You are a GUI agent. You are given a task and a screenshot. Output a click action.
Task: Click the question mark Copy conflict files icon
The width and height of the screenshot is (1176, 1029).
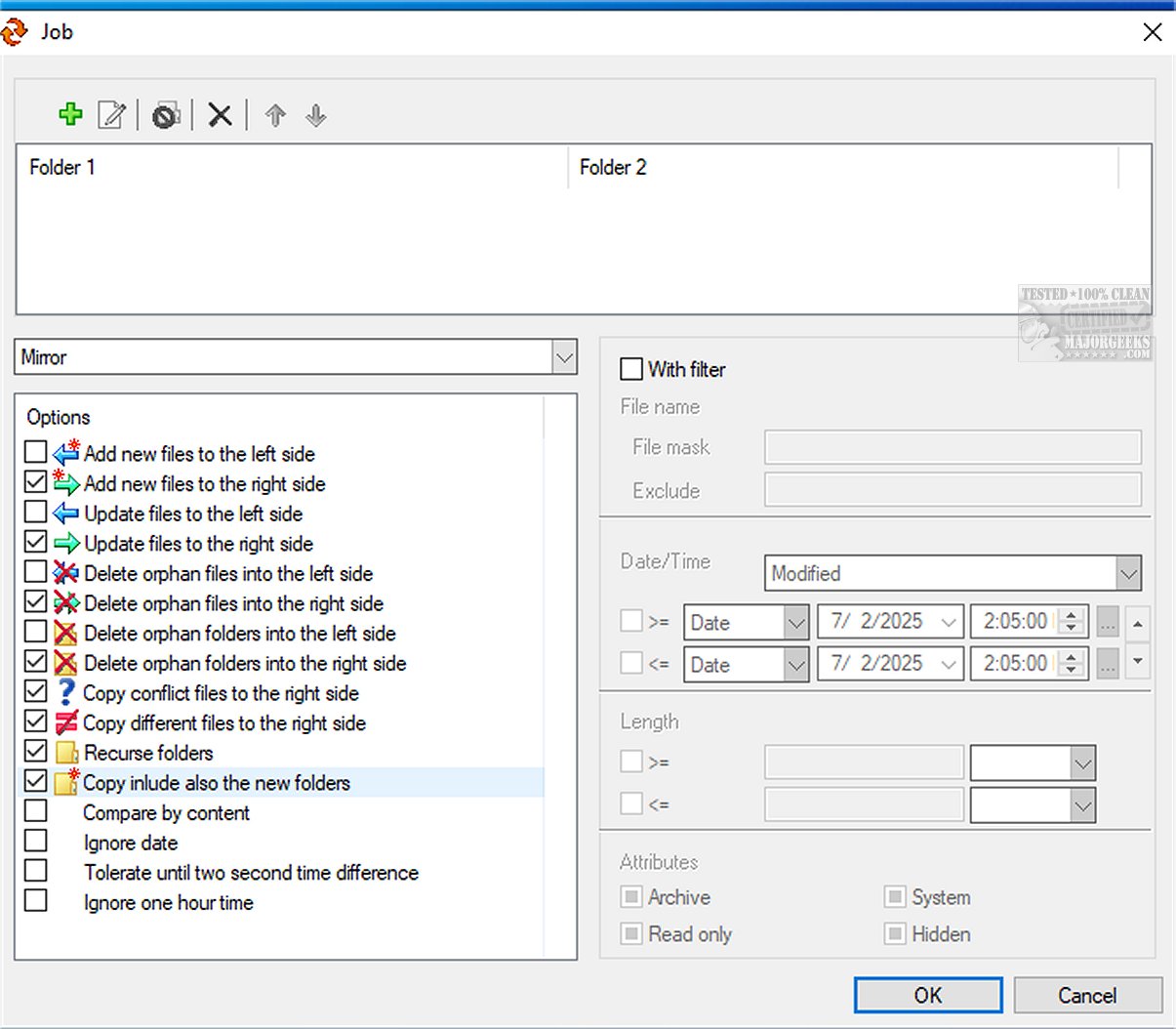(65, 693)
